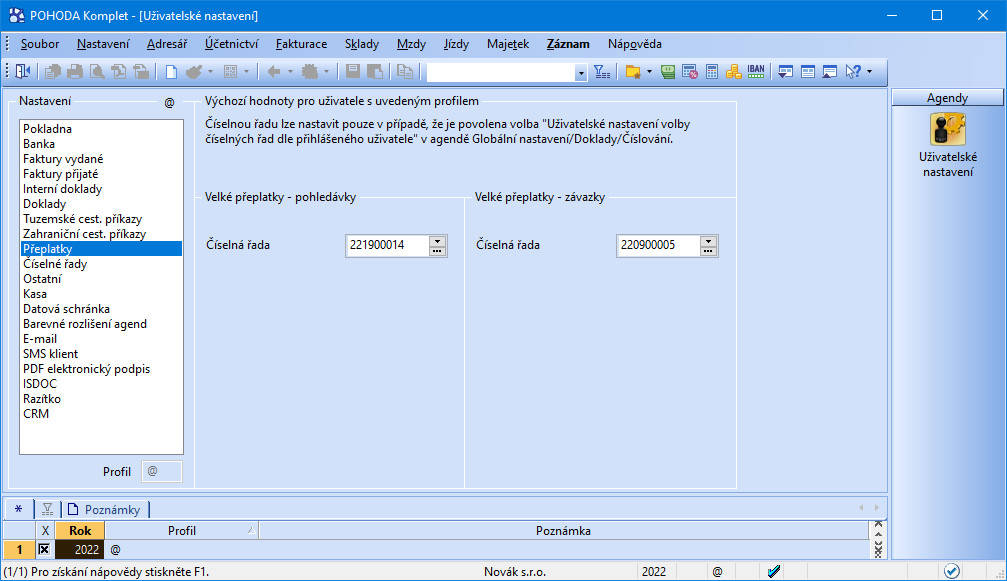Click into the toolbar search input field
Image resolution: width=1007 pixels, height=581 pixels.
[501, 73]
